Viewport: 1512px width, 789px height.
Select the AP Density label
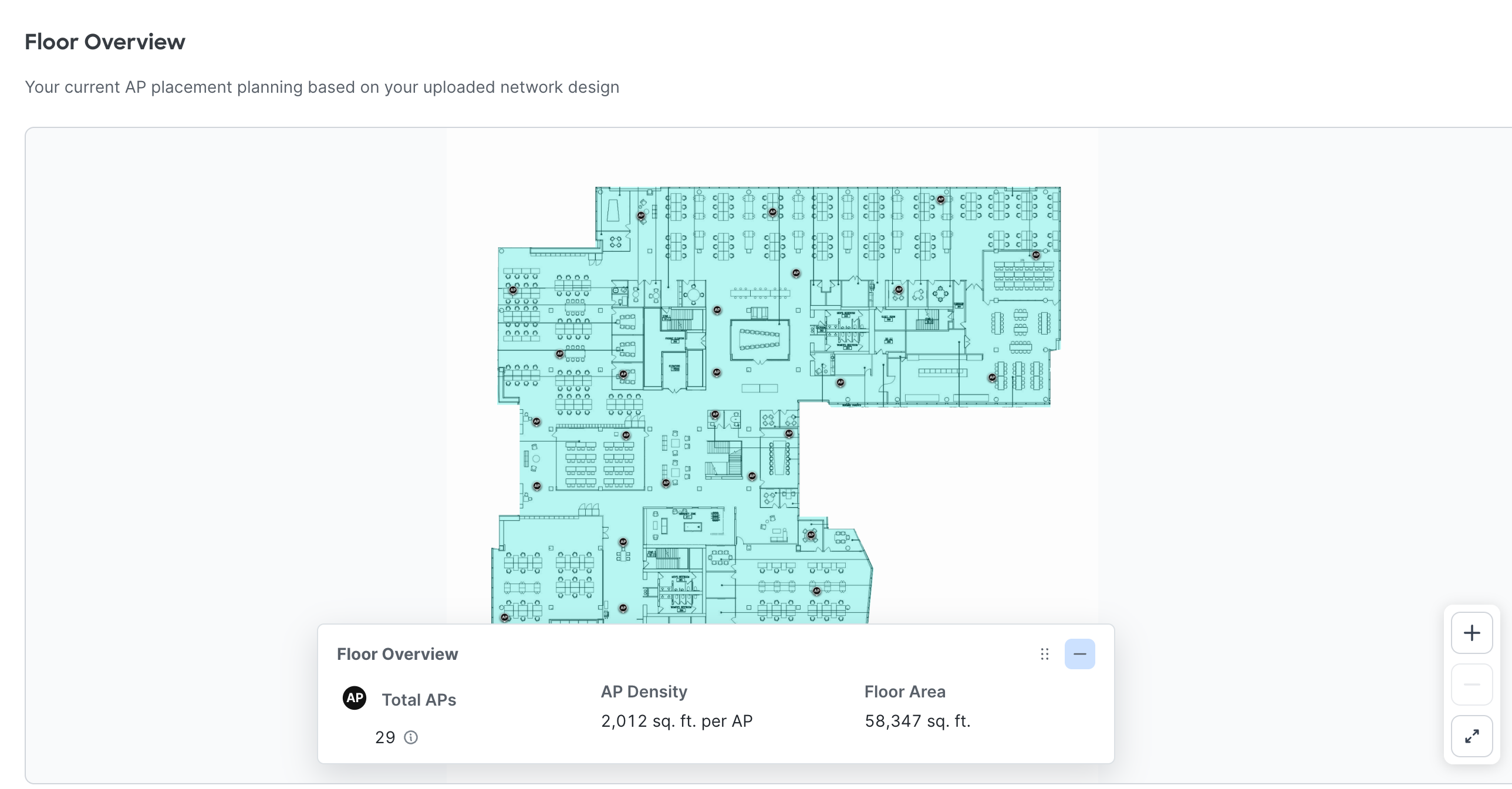tap(644, 692)
